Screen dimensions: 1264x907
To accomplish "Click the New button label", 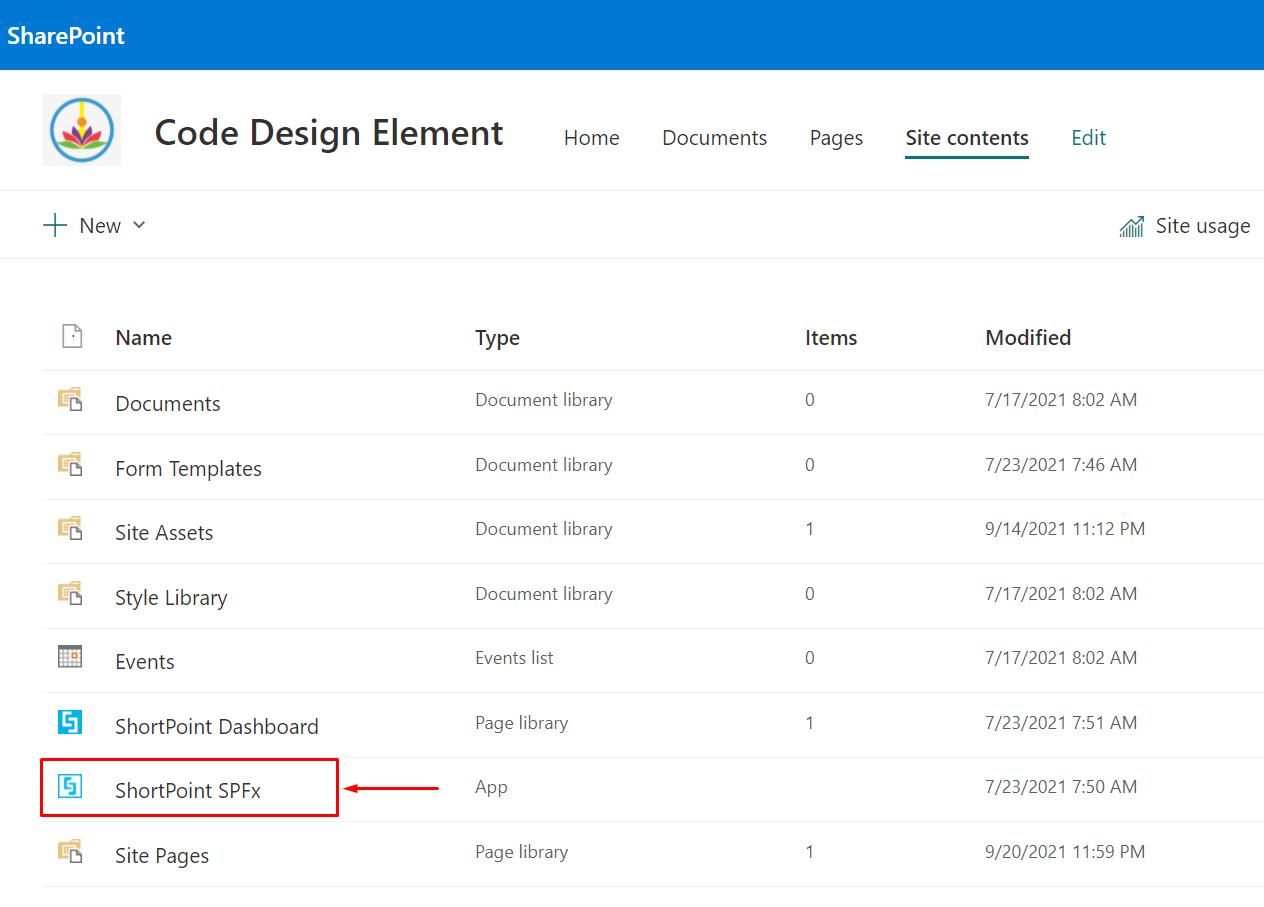I will coord(100,226).
